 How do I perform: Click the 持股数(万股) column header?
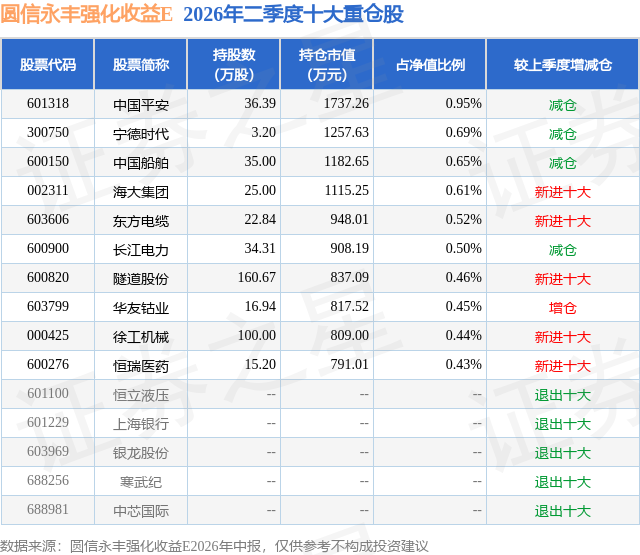pyautogui.click(x=234, y=64)
